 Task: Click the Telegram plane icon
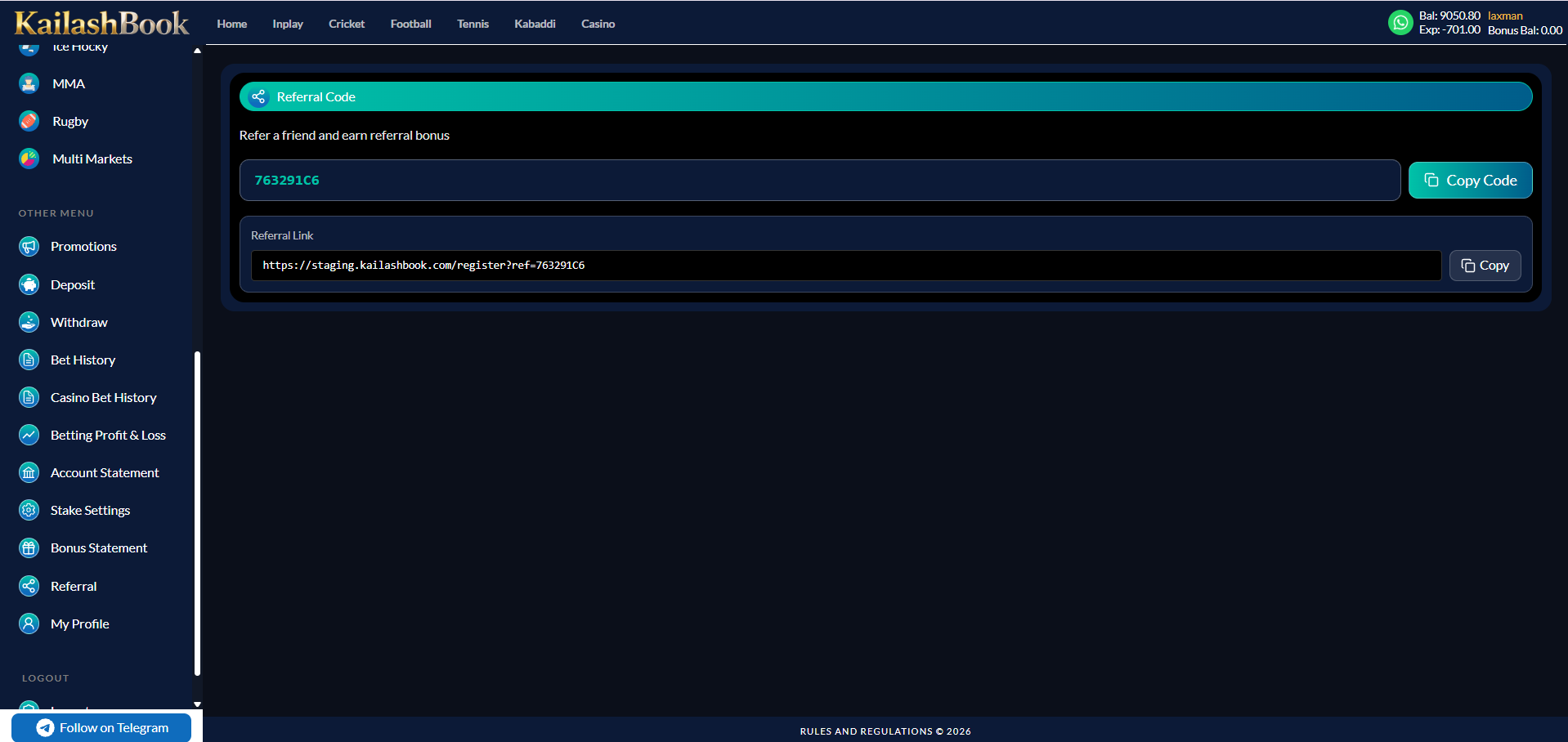(46, 727)
